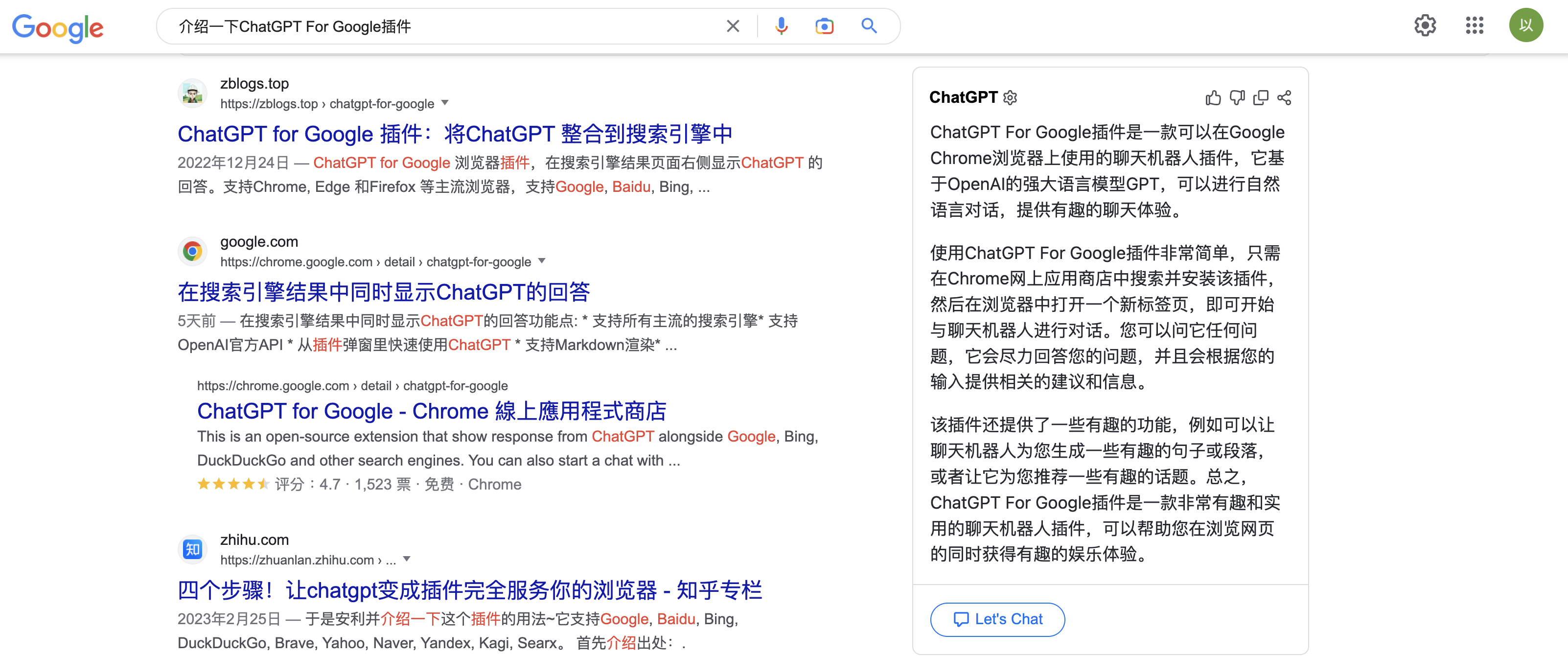Click zhuanlan.zhihu.com URL breadcrumb

[x=308, y=561]
